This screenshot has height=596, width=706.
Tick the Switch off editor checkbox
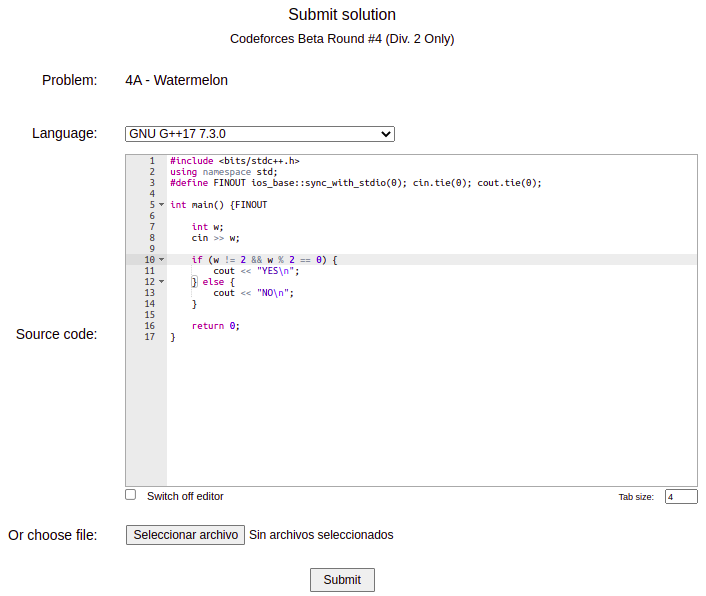(x=131, y=495)
